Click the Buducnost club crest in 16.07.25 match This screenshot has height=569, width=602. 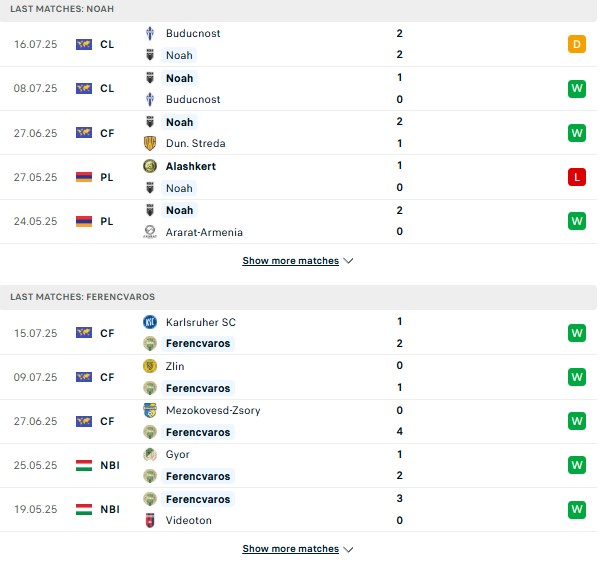150,33
